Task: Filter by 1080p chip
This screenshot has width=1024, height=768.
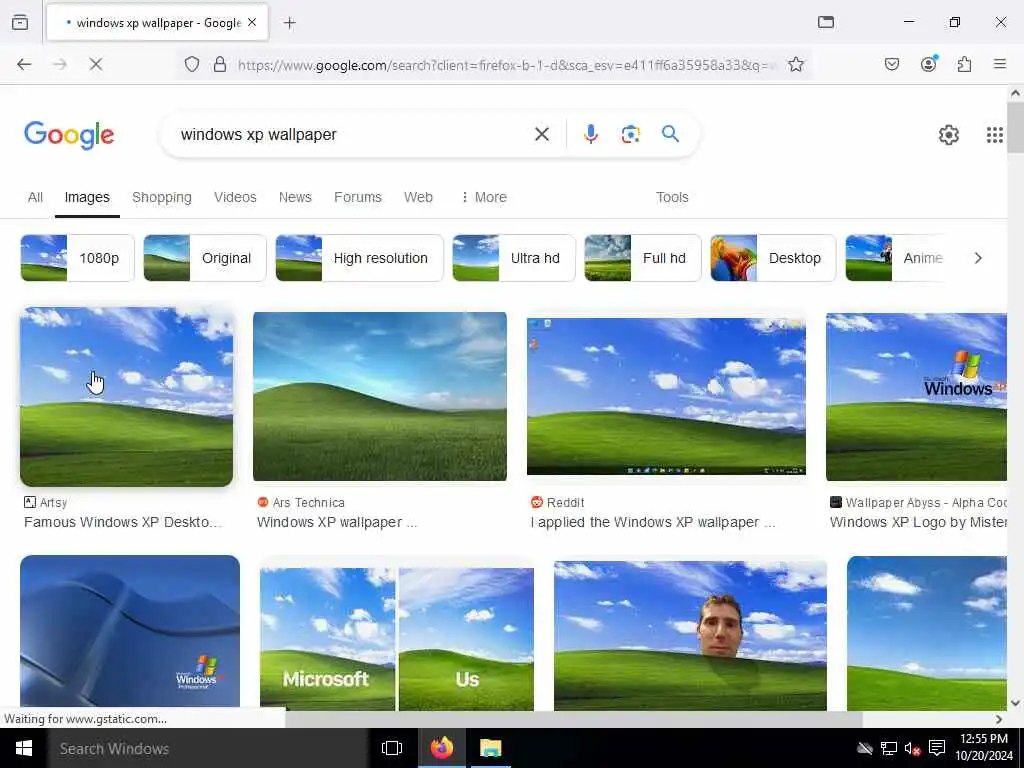Action: [77, 258]
